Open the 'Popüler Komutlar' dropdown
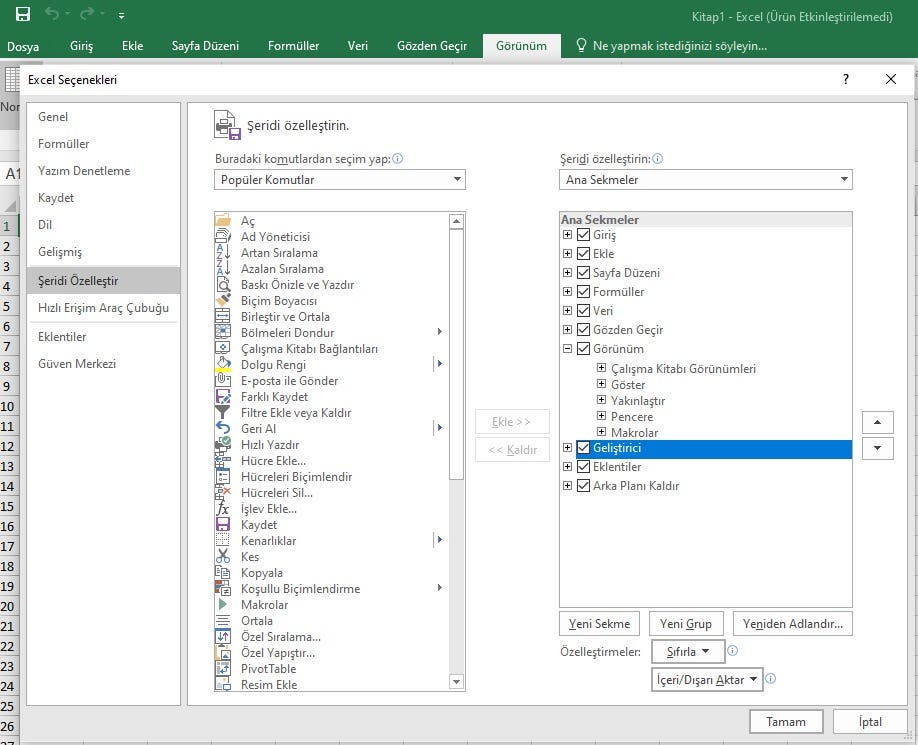Screen dimensions: 918x745 (340, 180)
